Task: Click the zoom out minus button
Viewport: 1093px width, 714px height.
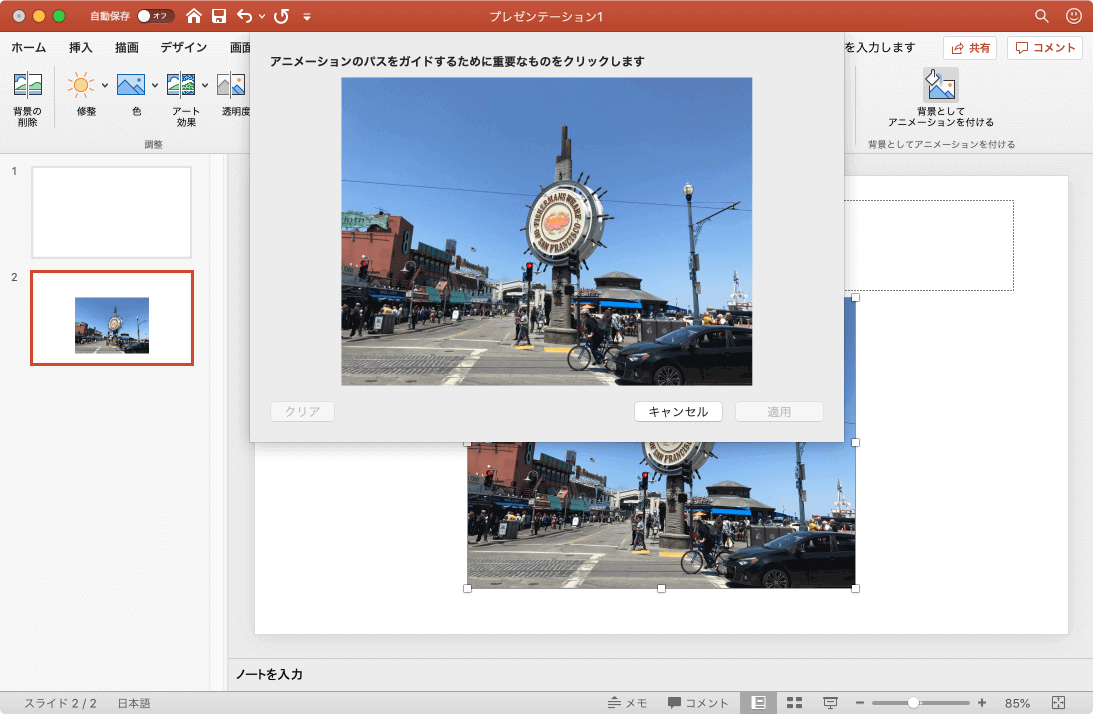Action: 859,703
